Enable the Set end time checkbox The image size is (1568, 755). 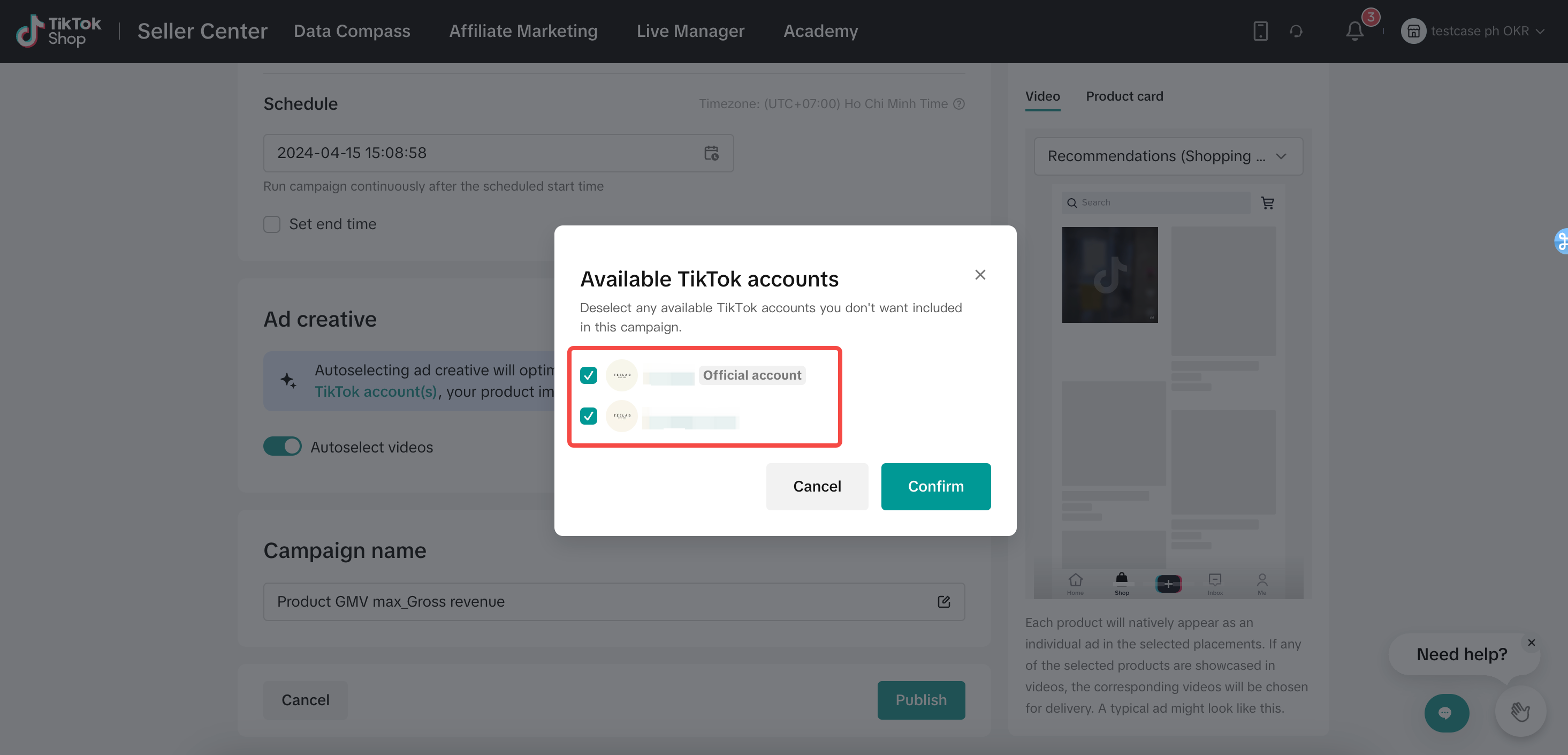click(271, 225)
